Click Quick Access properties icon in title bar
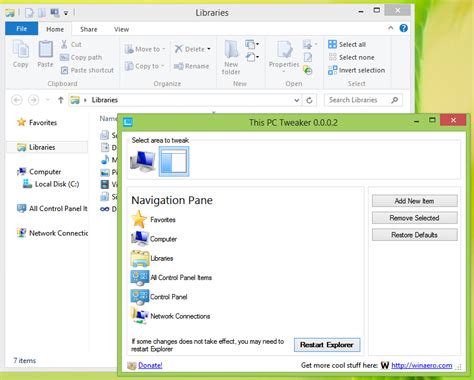Viewport: 474px width, 380px height. click(29, 13)
